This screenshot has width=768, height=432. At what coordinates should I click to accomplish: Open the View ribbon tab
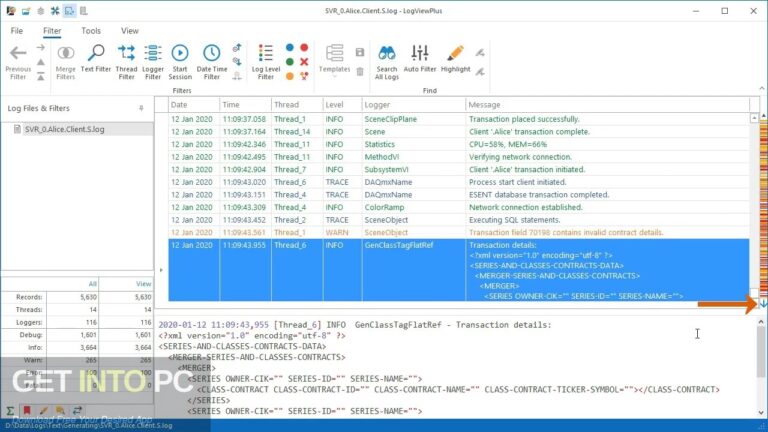pos(130,31)
